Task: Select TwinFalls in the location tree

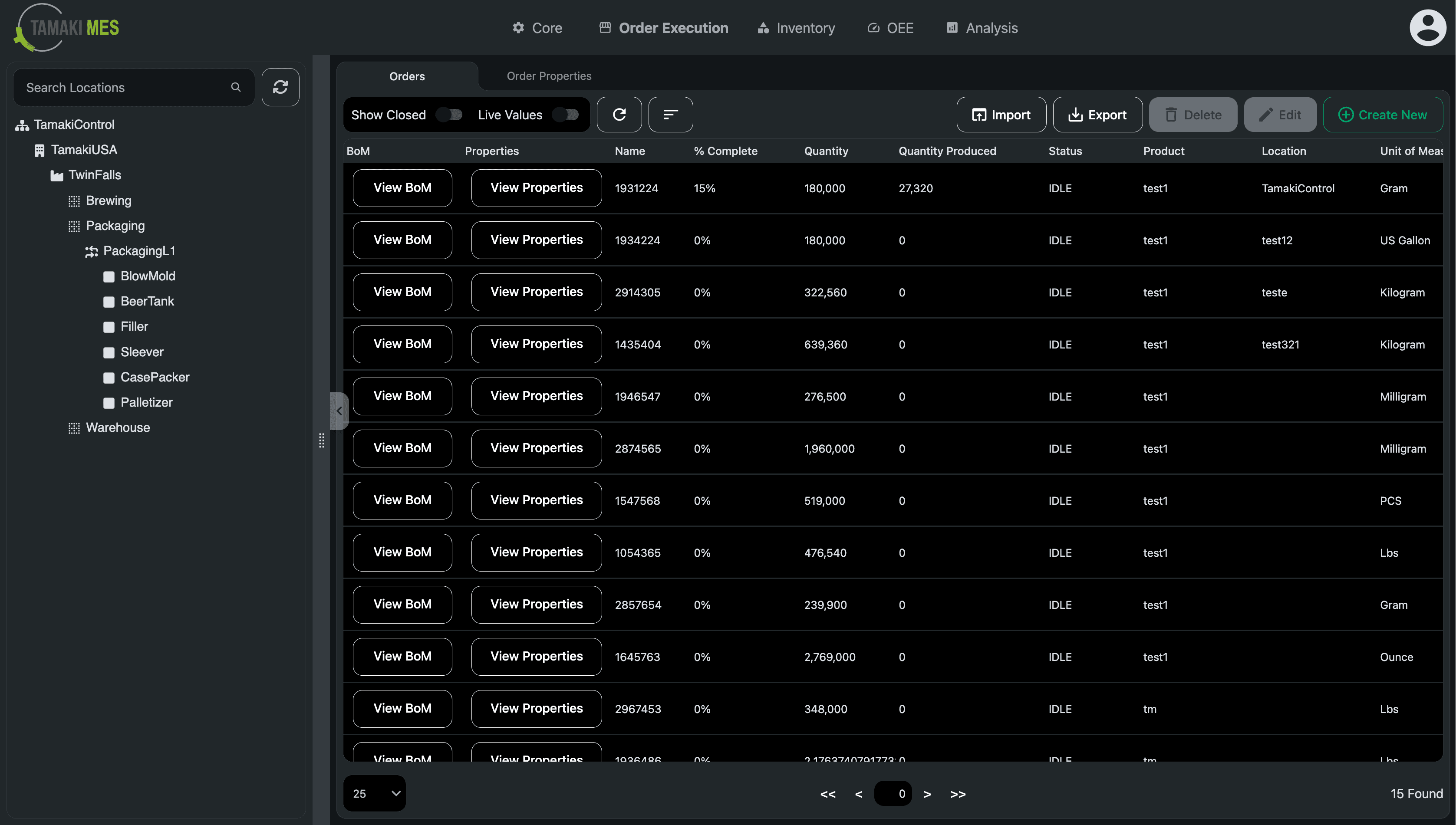Action: click(x=95, y=175)
